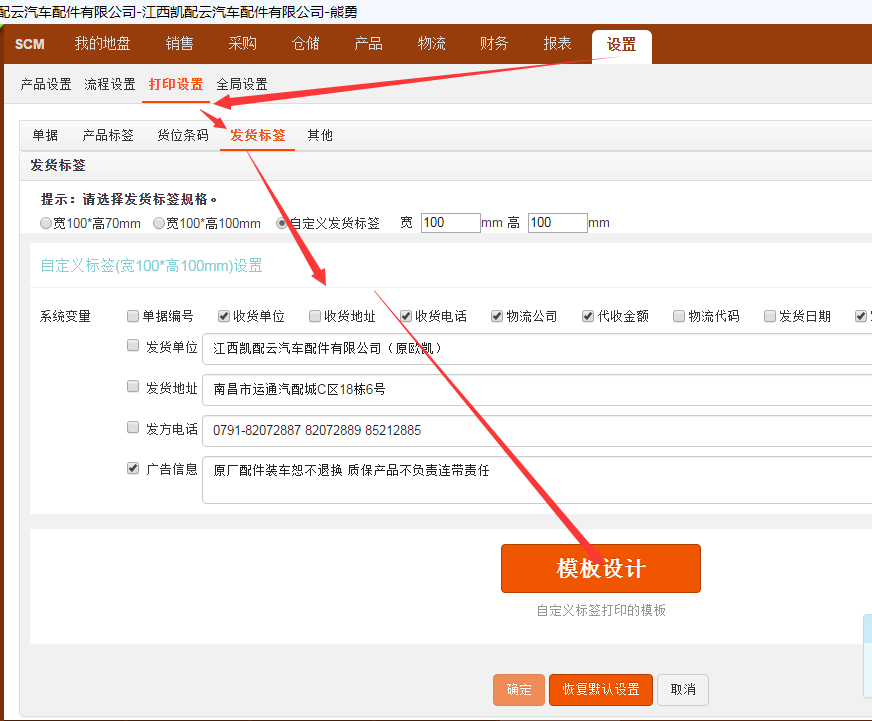The height and width of the screenshot is (721, 872).
Task: Uncheck the 收货单位 checkbox
Action: 224,316
